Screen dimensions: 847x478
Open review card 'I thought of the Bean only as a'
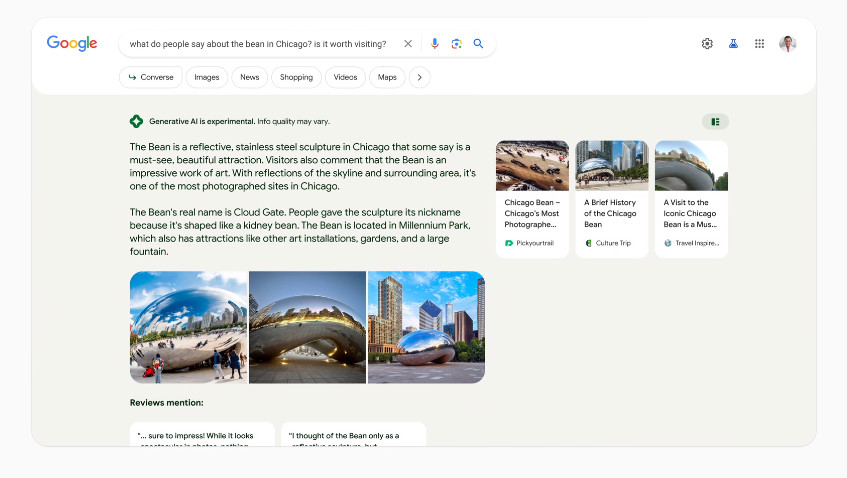click(353, 435)
